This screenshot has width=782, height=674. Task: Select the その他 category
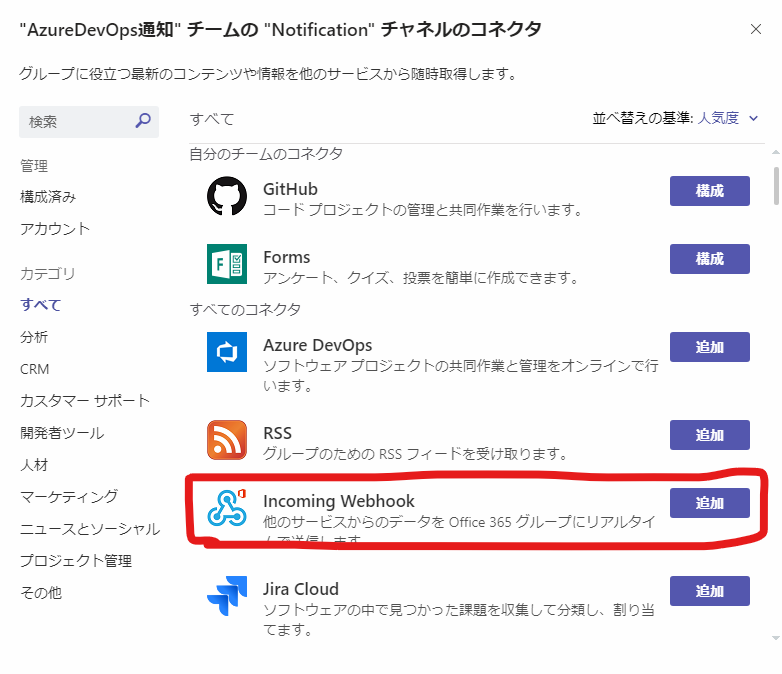tap(41, 593)
